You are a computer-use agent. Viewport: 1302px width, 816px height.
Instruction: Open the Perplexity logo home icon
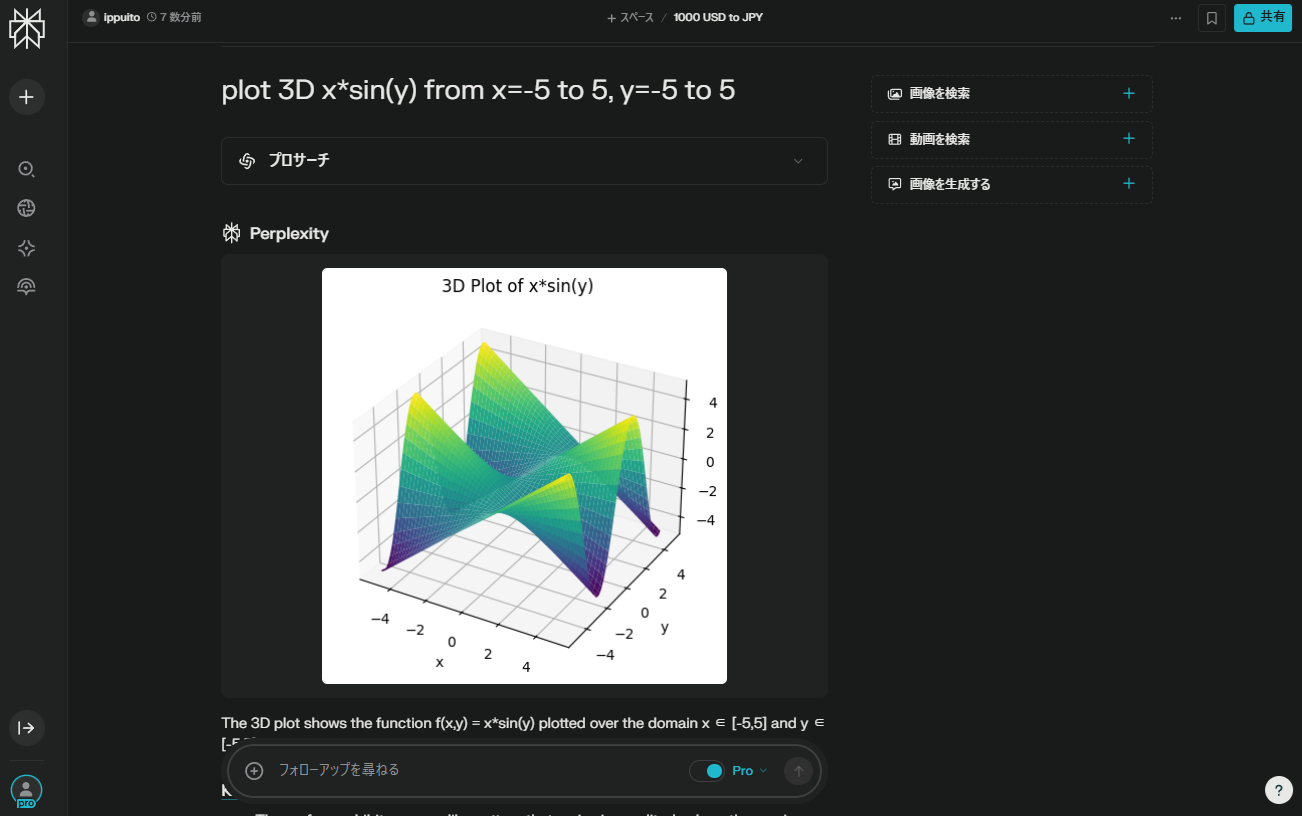tap(27, 28)
